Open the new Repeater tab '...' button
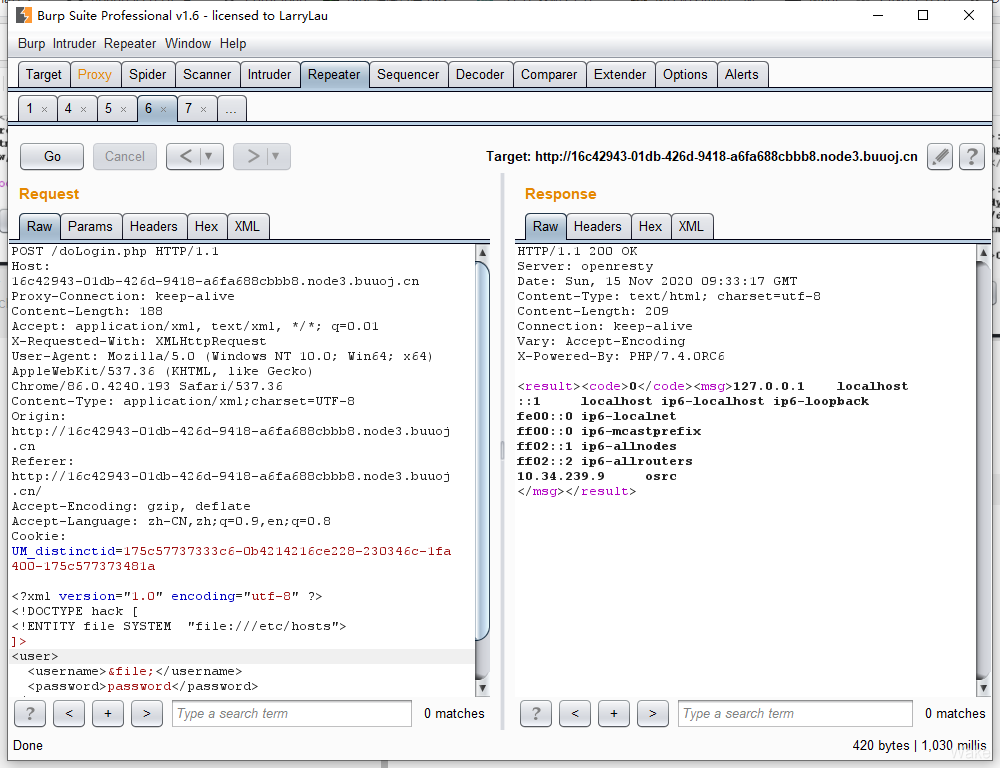 click(x=232, y=108)
